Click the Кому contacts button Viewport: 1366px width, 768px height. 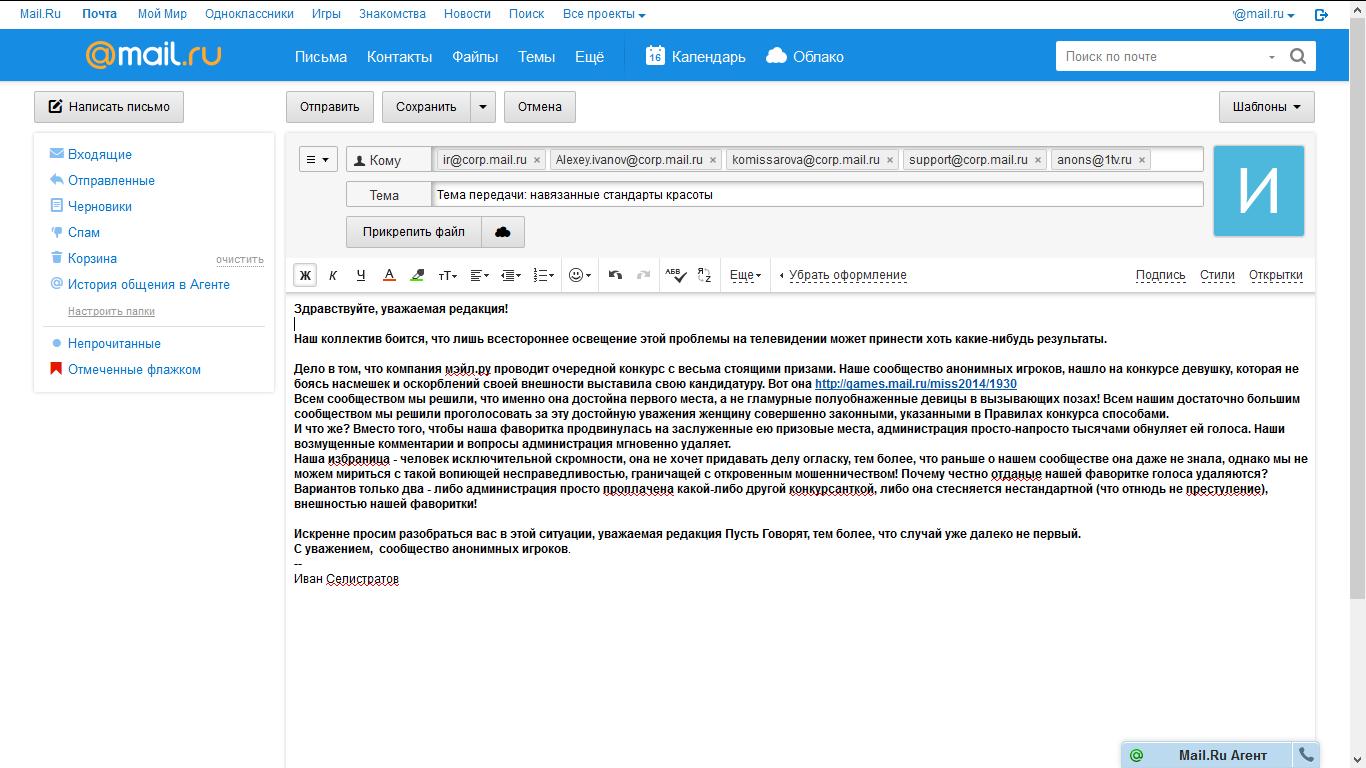389,160
